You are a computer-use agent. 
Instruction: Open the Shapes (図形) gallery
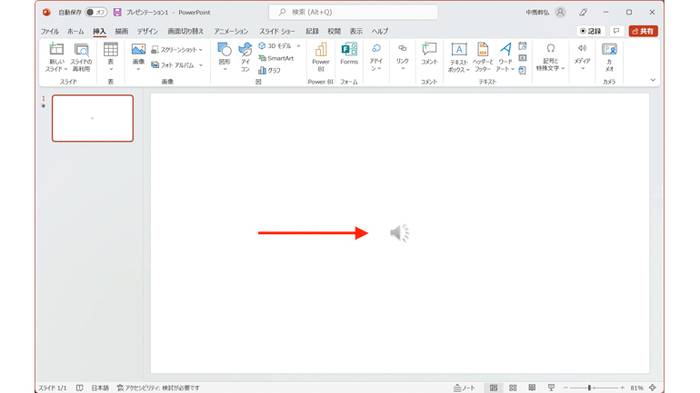pos(224,57)
